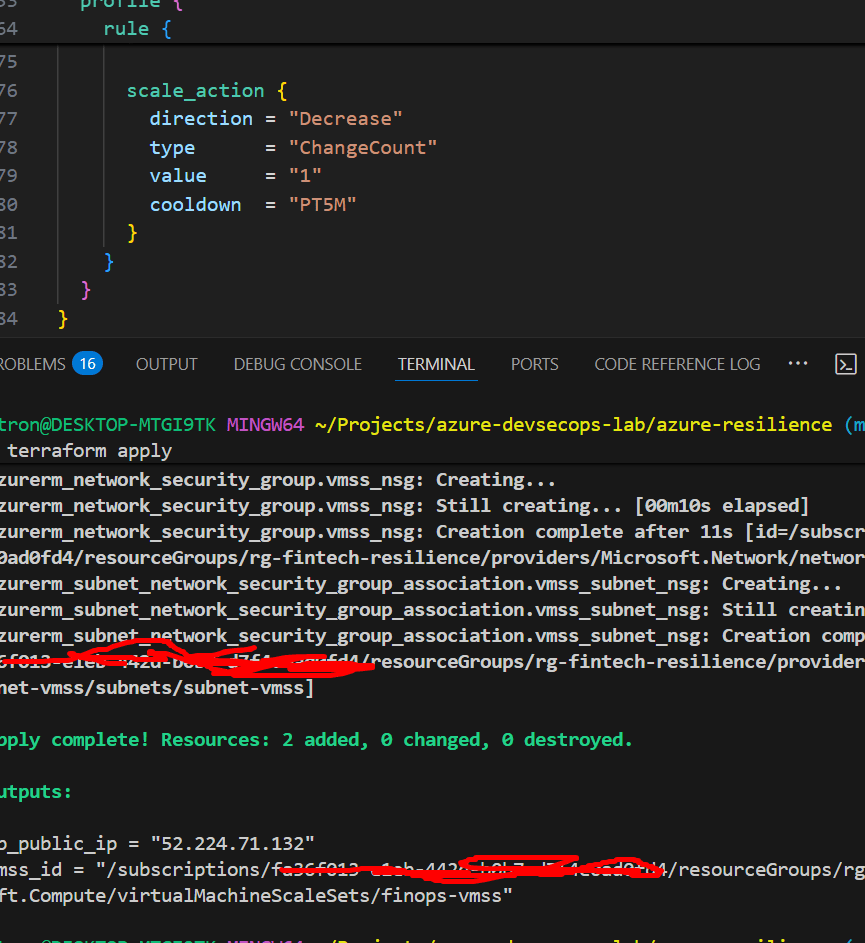Select the TERMINAL tab
The image size is (865, 943).
pyautogui.click(x=436, y=364)
